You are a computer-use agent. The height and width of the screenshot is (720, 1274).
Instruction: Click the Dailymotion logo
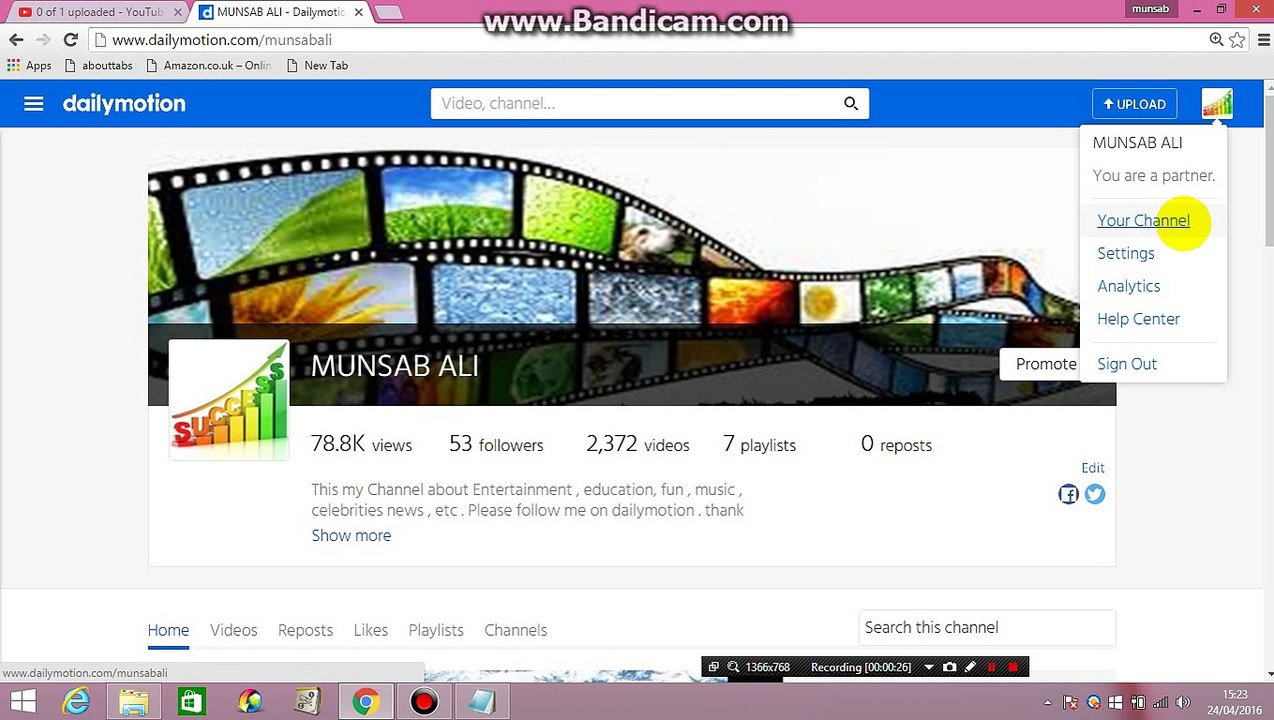click(124, 104)
